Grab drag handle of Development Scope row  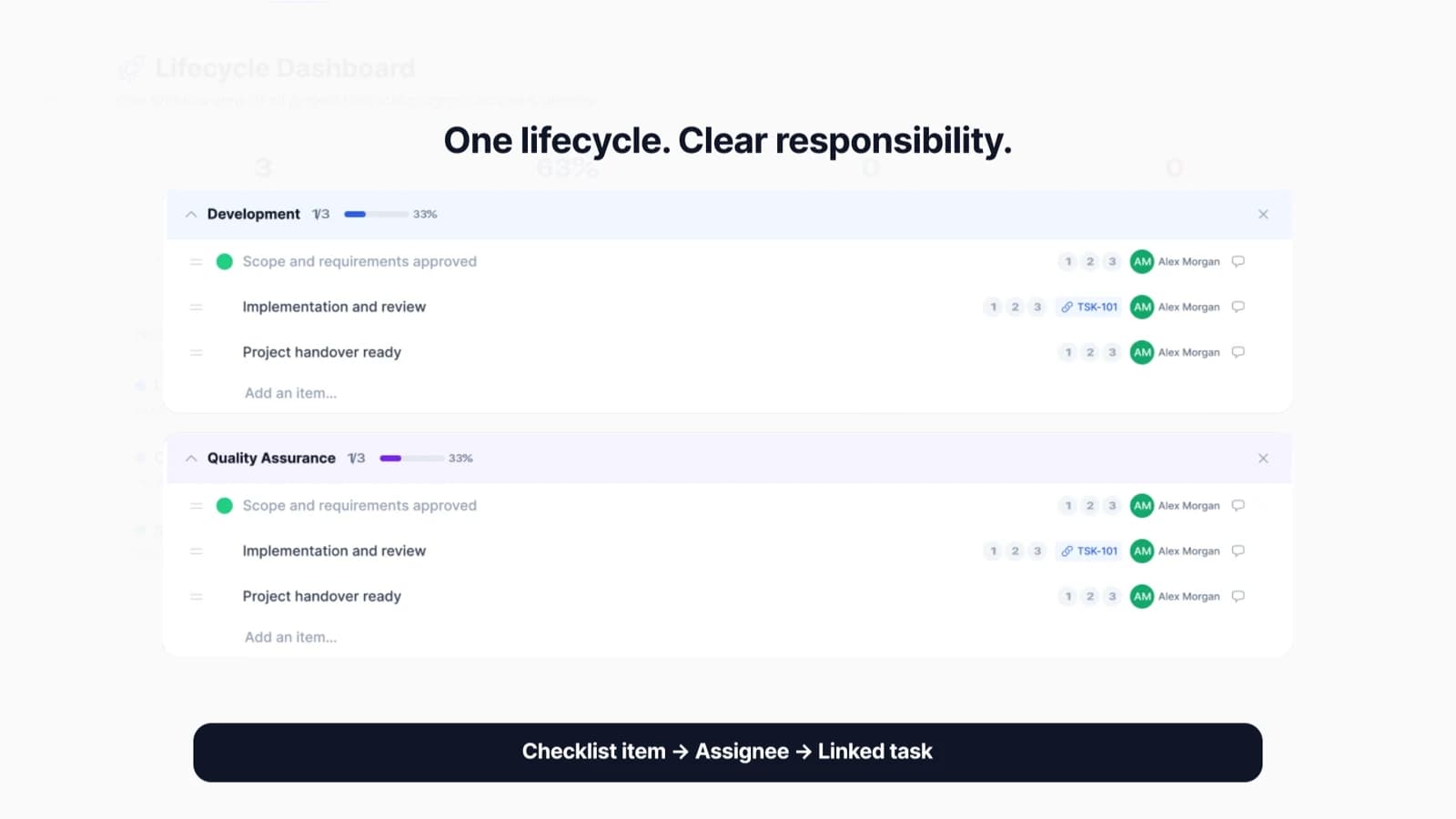click(196, 262)
